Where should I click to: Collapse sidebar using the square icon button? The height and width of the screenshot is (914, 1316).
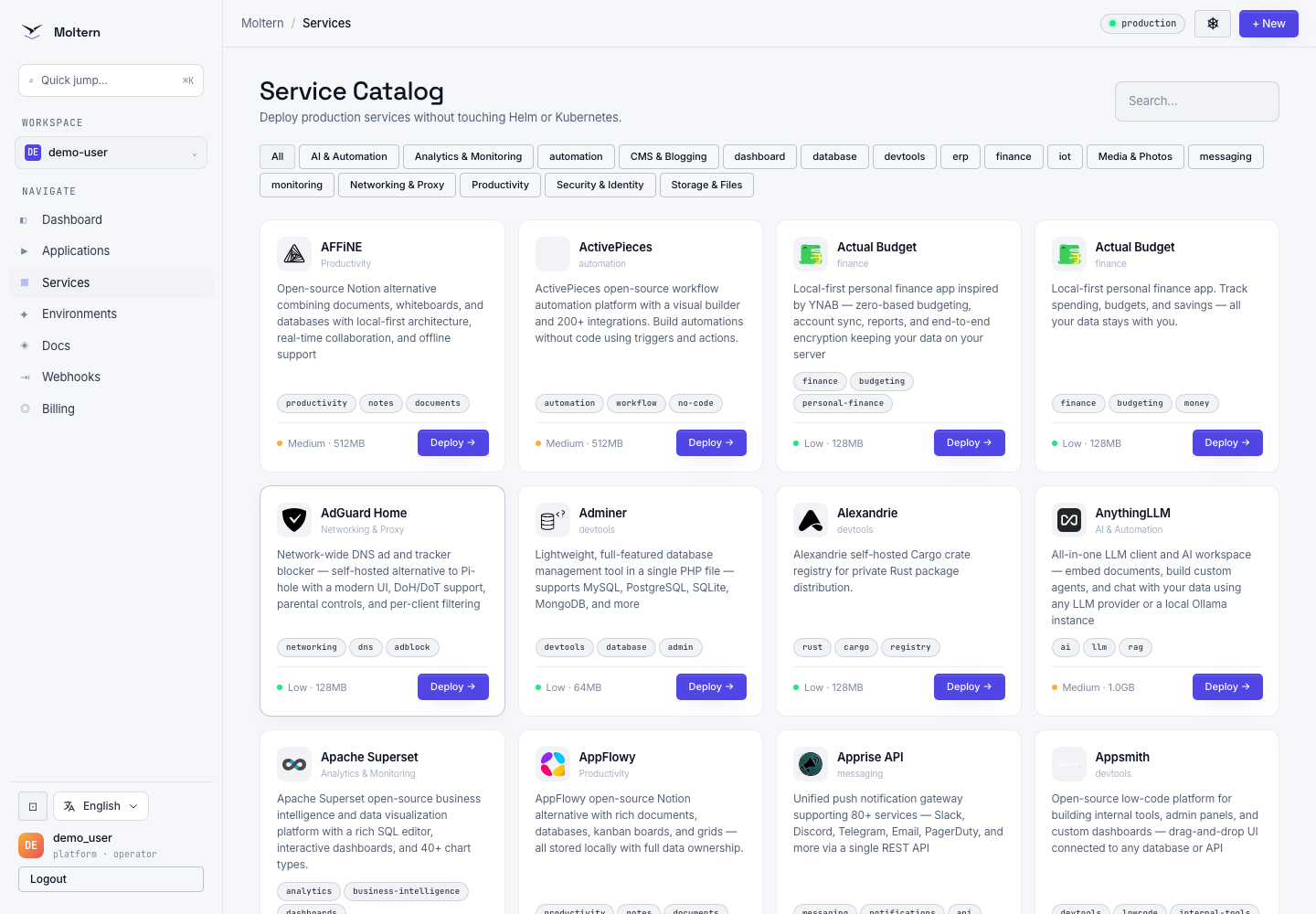[33, 806]
